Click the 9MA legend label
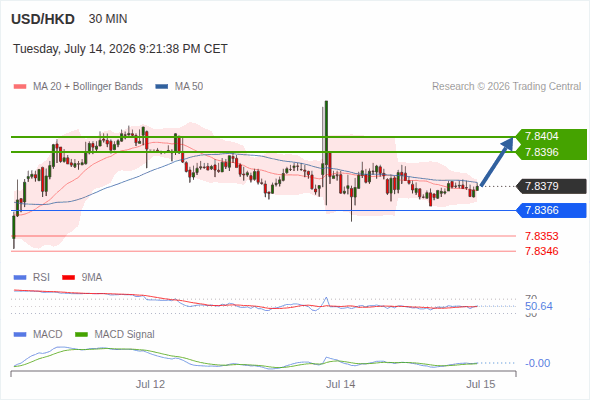The height and width of the screenshot is (400, 590). (x=92, y=277)
